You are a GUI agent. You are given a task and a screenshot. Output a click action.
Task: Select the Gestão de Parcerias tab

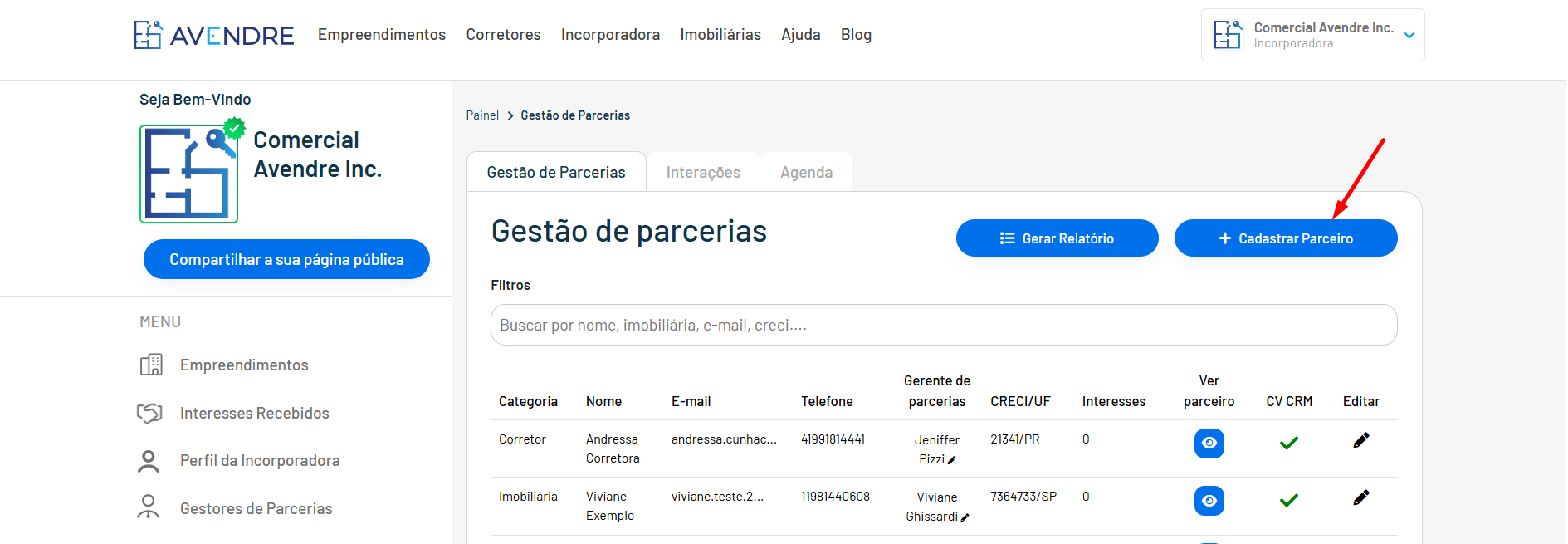point(556,172)
